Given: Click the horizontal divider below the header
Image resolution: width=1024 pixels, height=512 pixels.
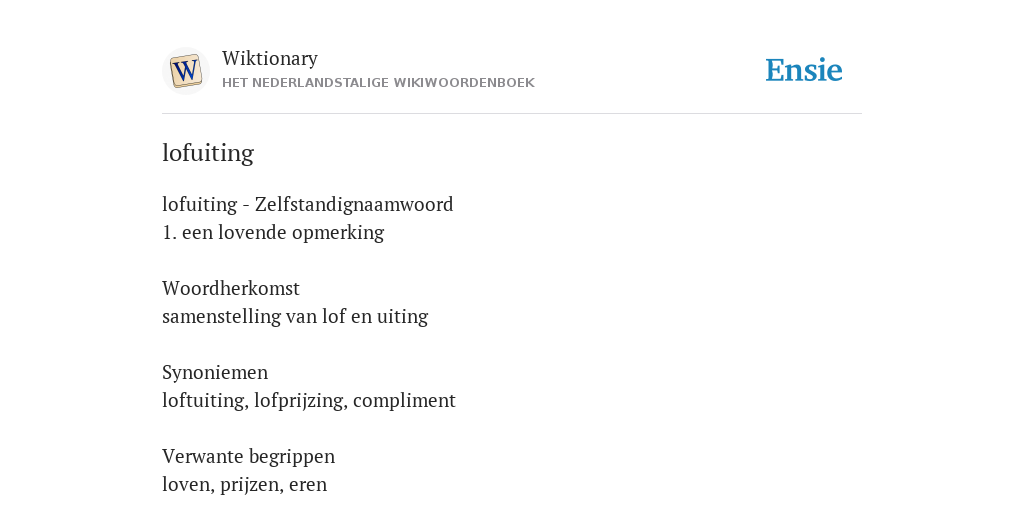Looking at the screenshot, I should point(512,114).
